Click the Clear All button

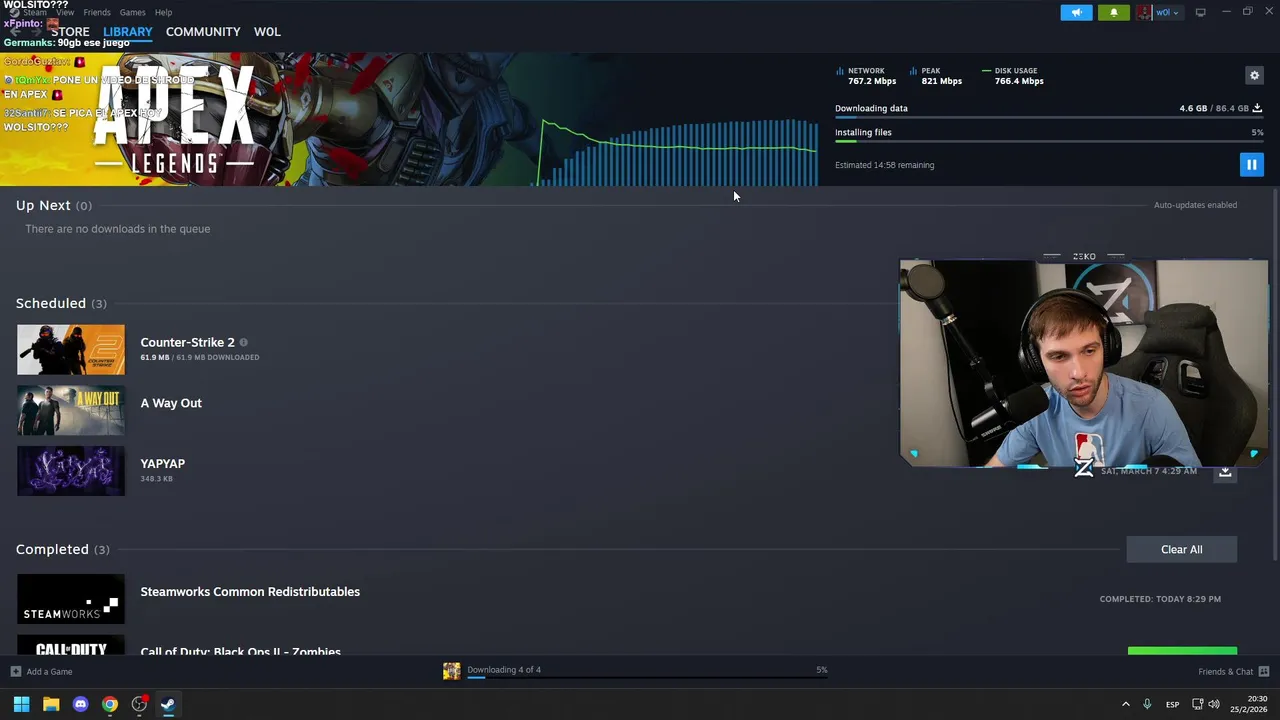(1181, 549)
